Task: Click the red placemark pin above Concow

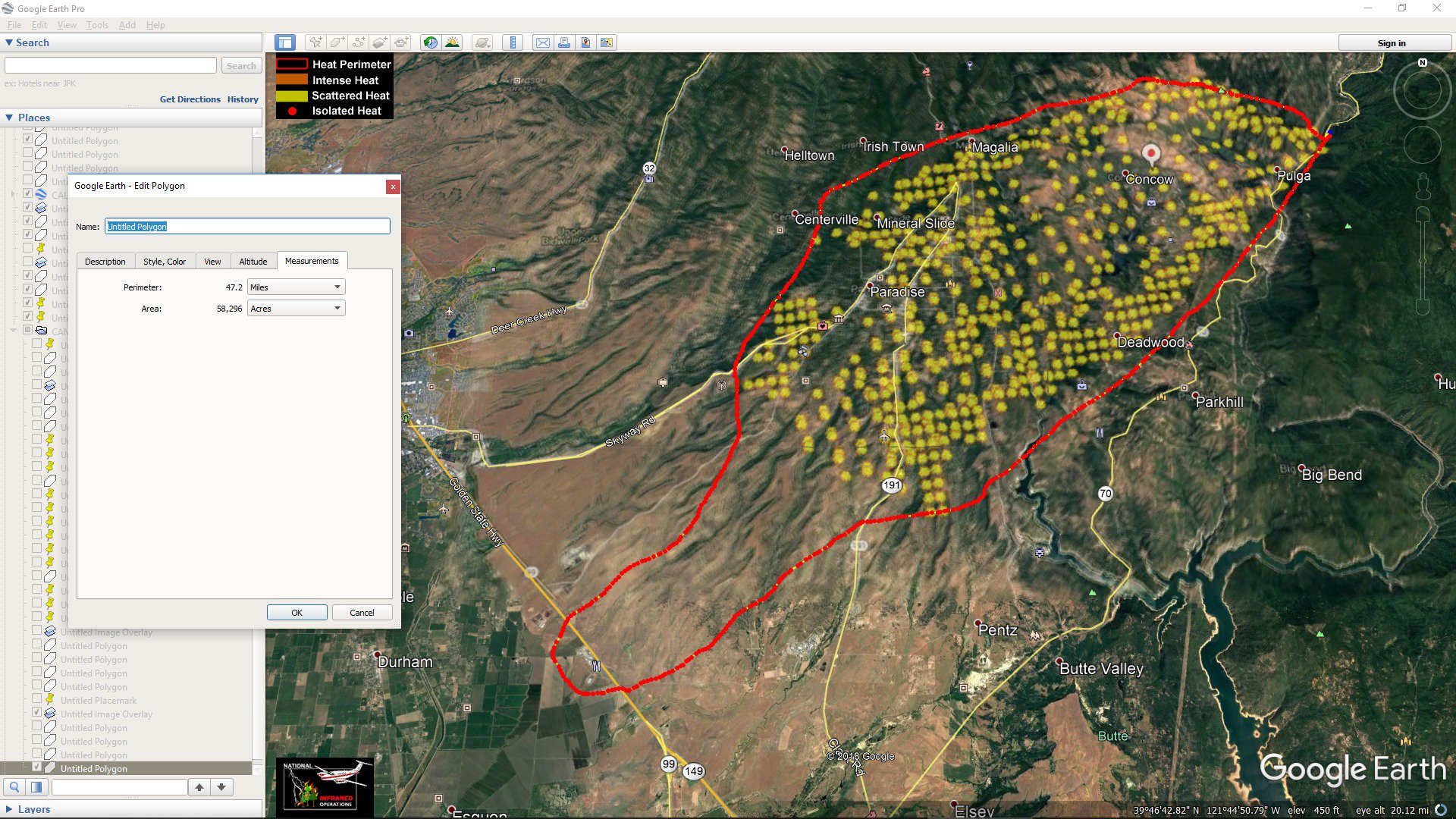Action: pyautogui.click(x=1151, y=155)
